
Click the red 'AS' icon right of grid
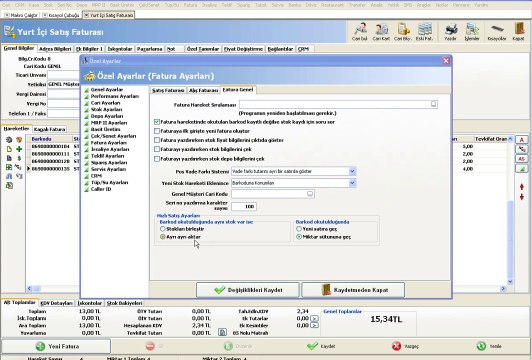click(x=521, y=158)
